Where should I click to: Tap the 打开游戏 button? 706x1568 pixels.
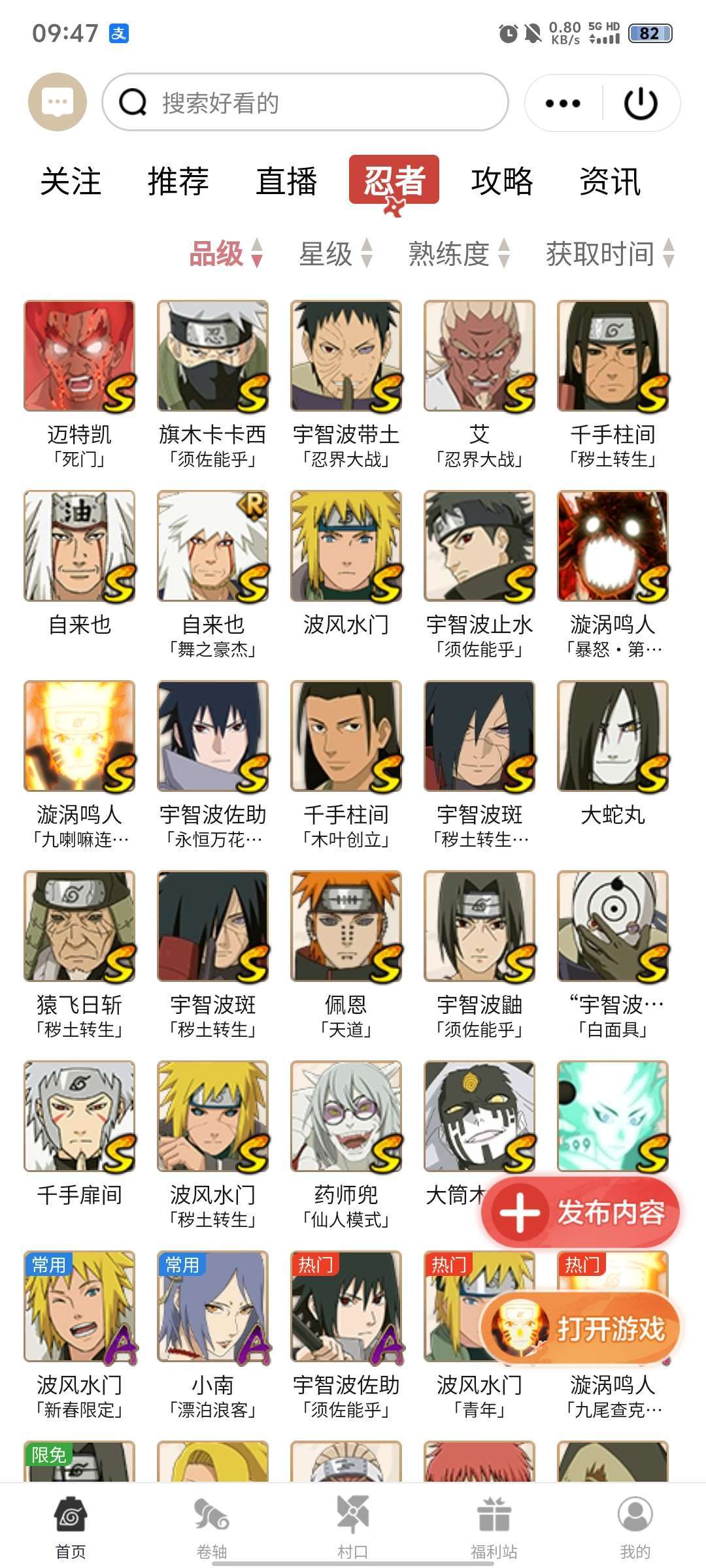click(580, 1329)
